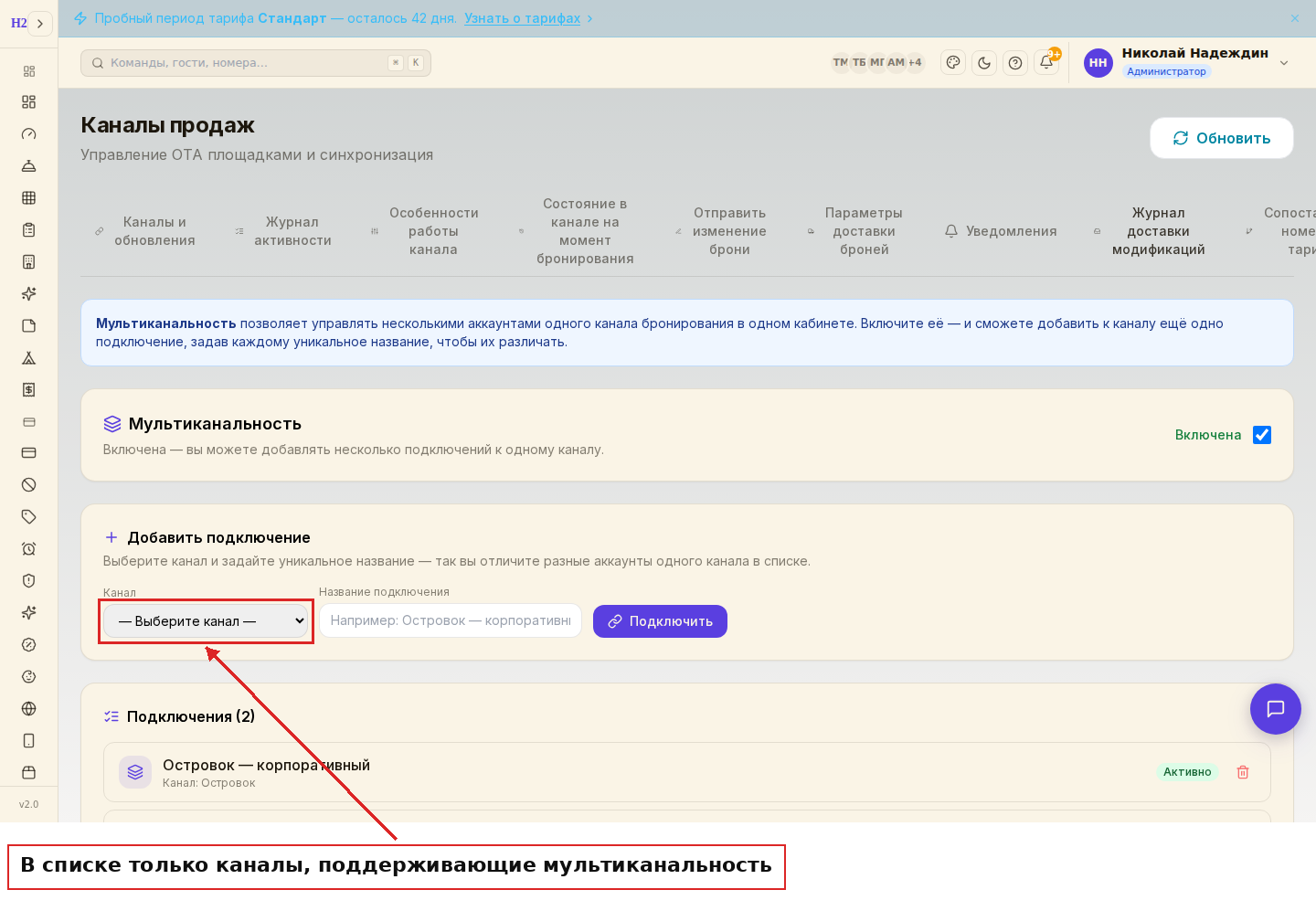Click the ТМ user avatar
The image size is (1316, 911).
pos(840,63)
